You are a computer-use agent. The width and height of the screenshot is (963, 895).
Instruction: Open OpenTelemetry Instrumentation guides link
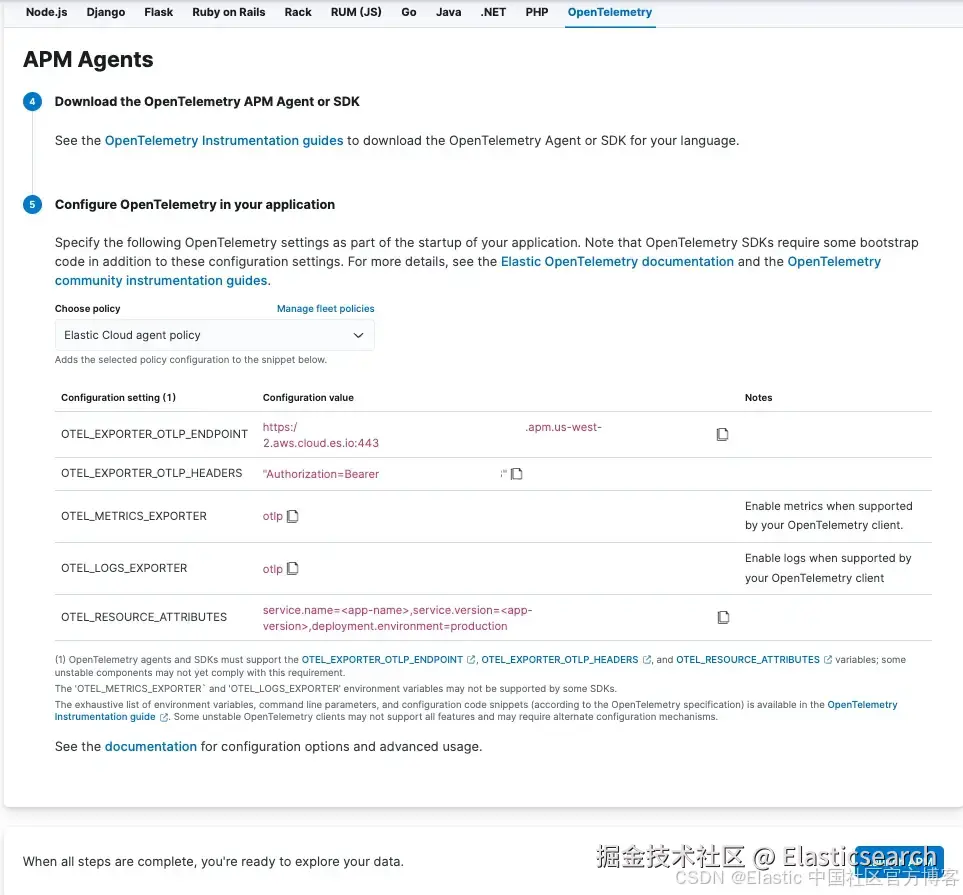point(224,141)
